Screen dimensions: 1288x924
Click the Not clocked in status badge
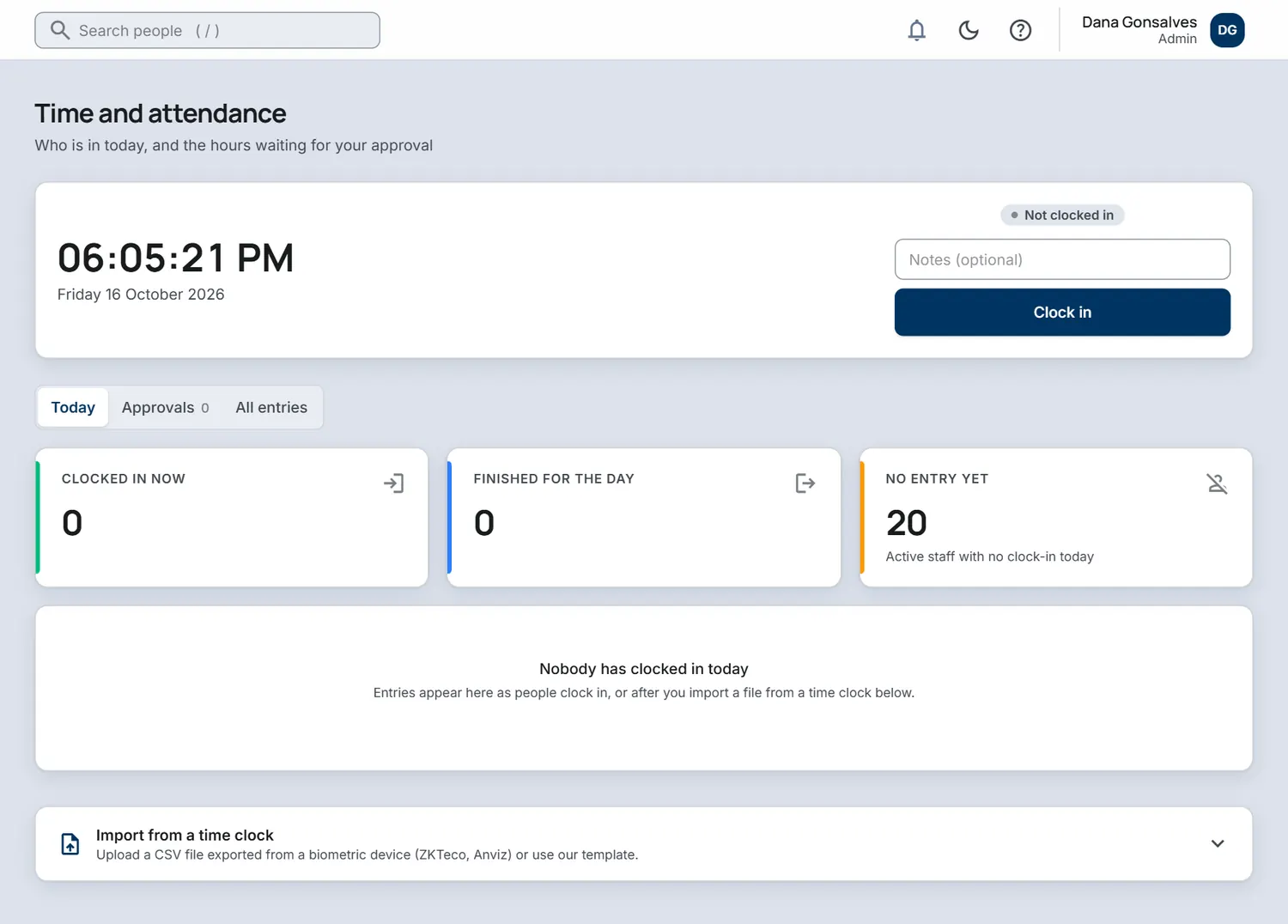[1062, 215]
